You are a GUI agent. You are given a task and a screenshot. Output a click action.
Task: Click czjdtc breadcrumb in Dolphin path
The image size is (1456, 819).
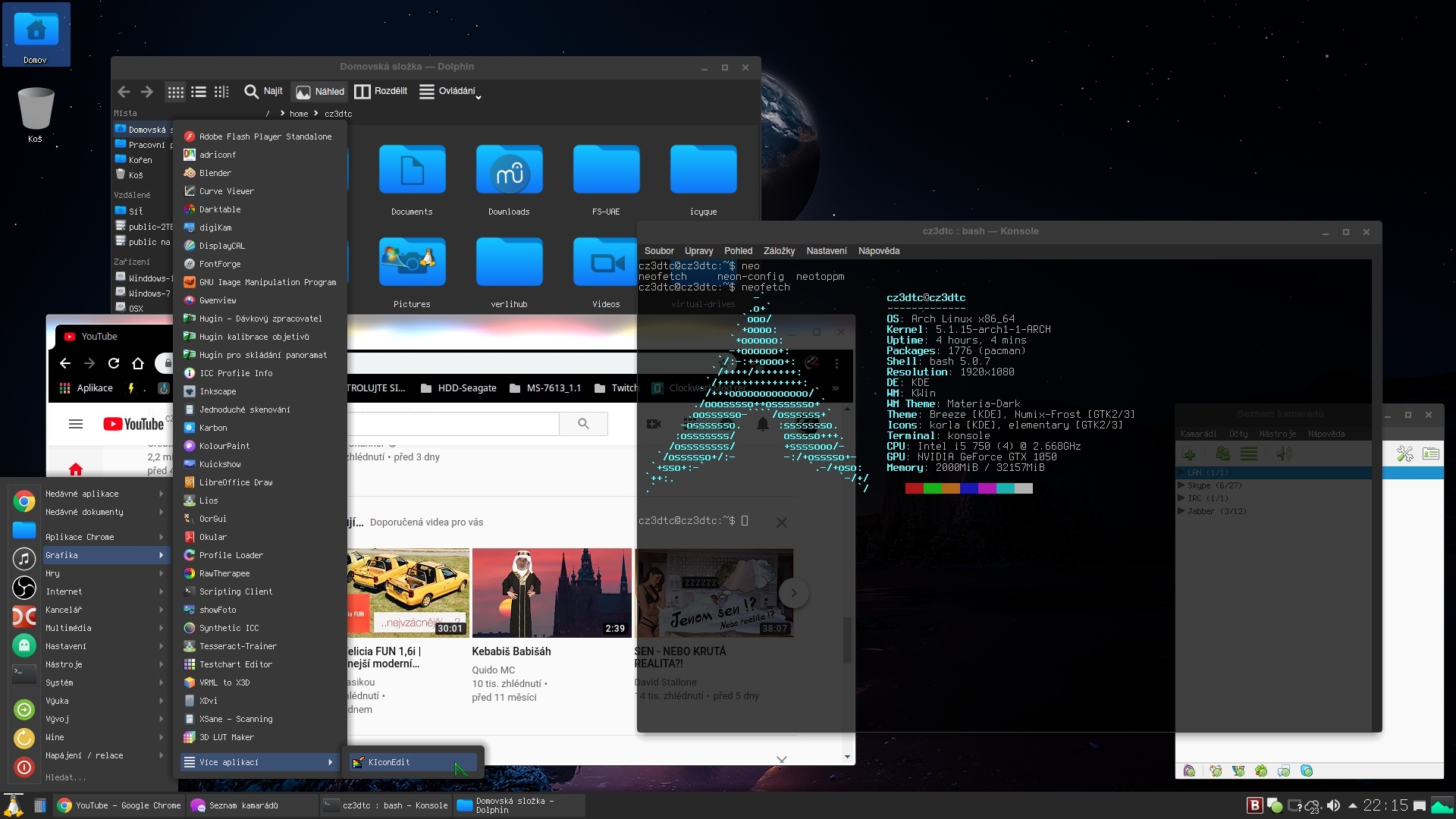pos(338,114)
